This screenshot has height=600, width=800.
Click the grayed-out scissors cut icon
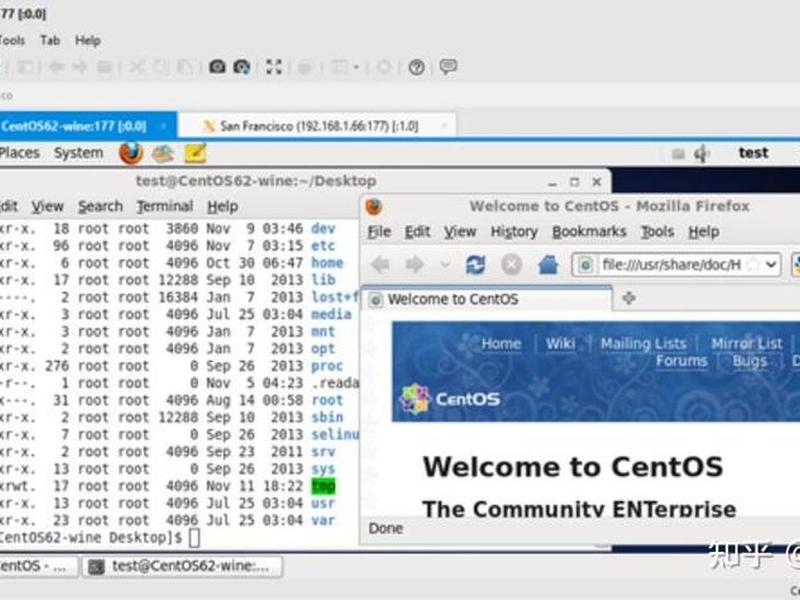click(137, 67)
